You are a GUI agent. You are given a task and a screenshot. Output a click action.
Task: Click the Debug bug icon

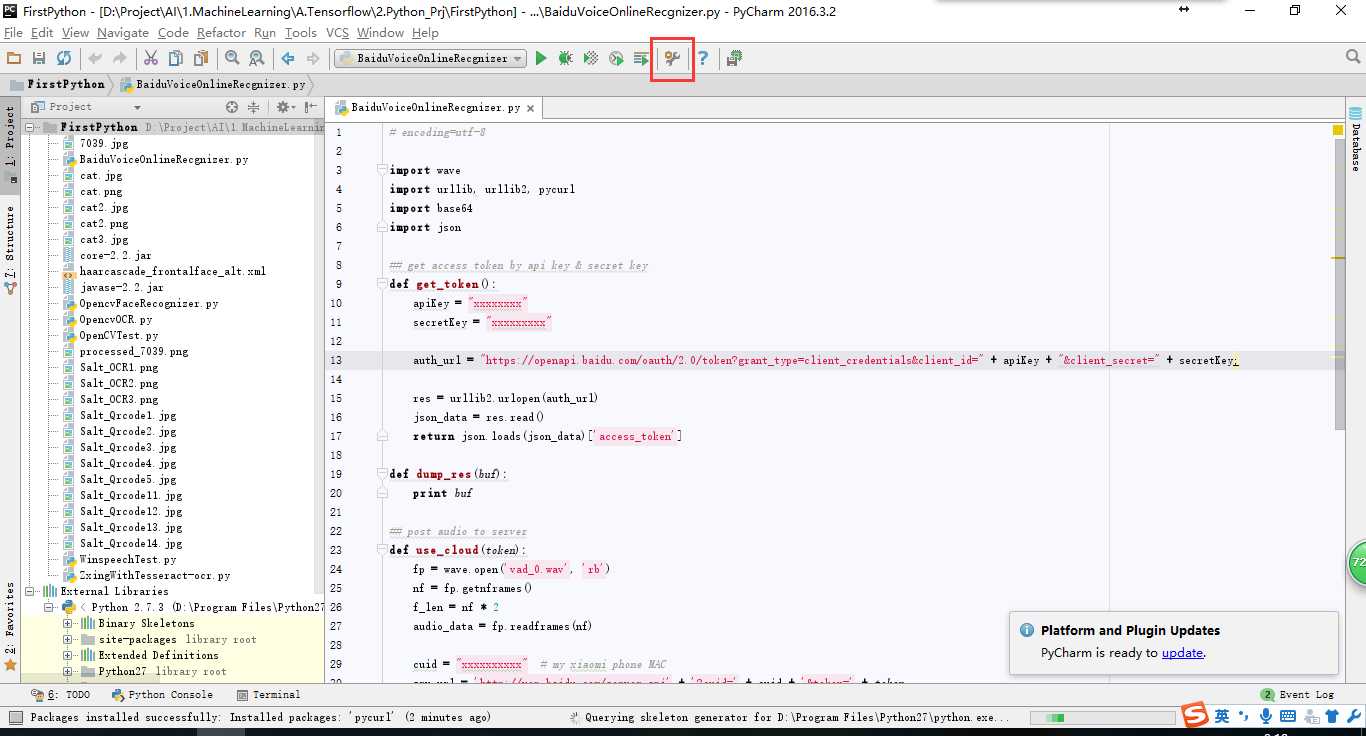(566, 59)
